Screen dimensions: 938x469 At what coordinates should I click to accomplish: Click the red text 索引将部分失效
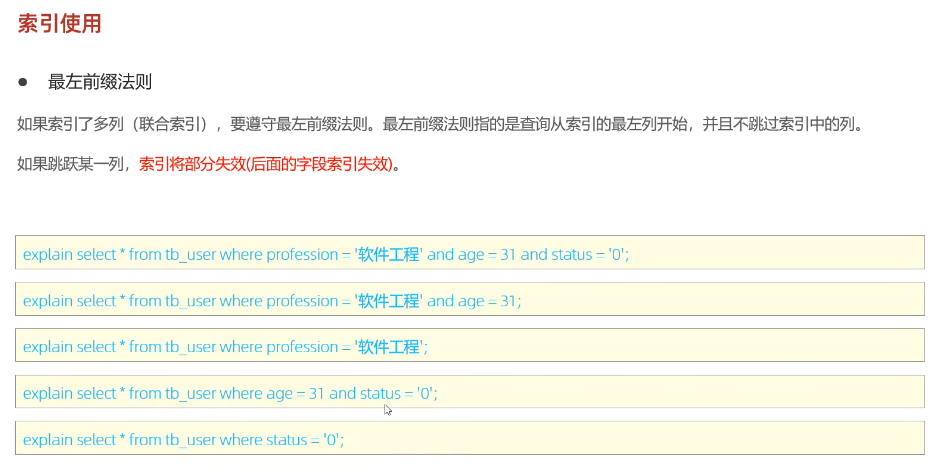(266, 164)
